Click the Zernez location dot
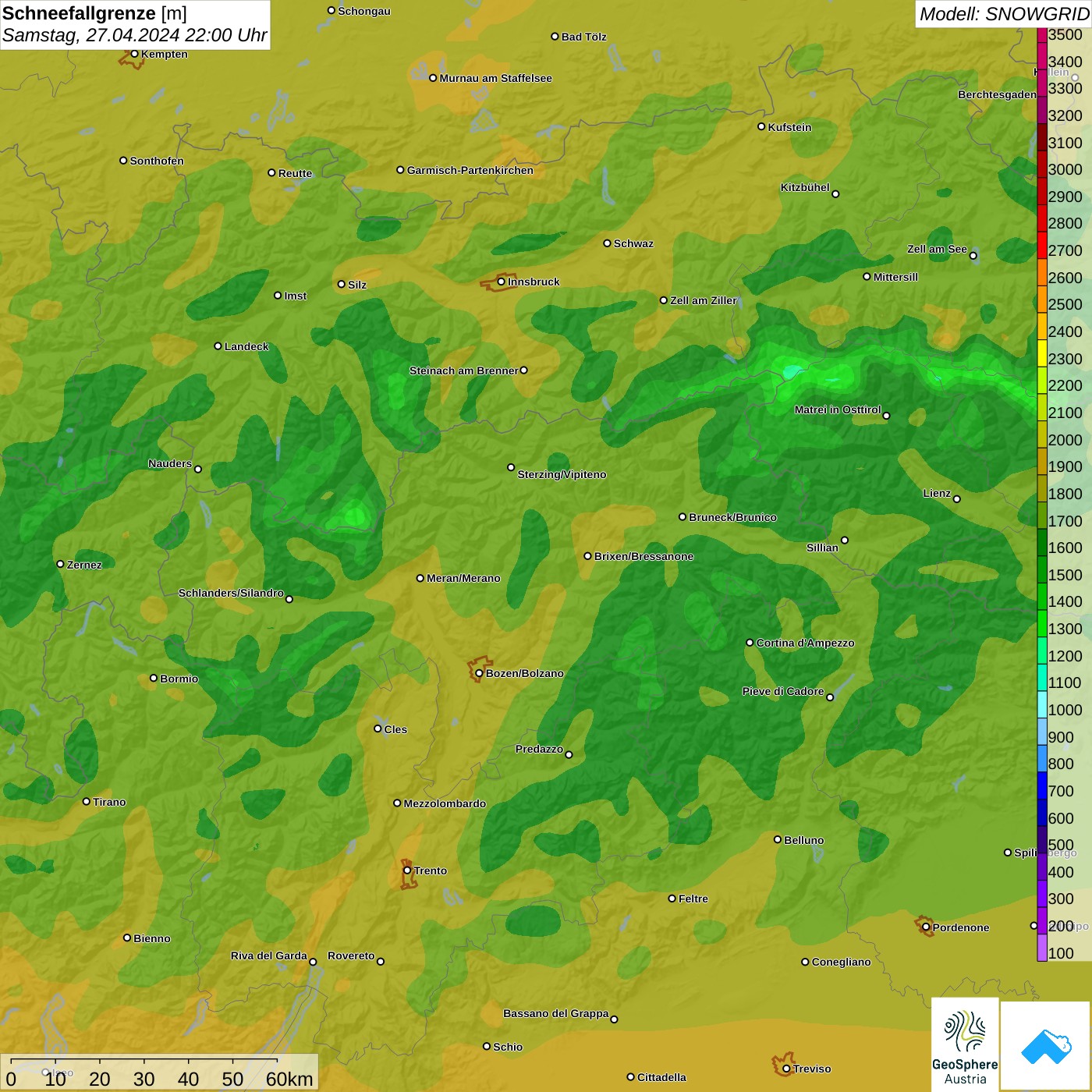This screenshot has height=1092, width=1092. (60, 564)
